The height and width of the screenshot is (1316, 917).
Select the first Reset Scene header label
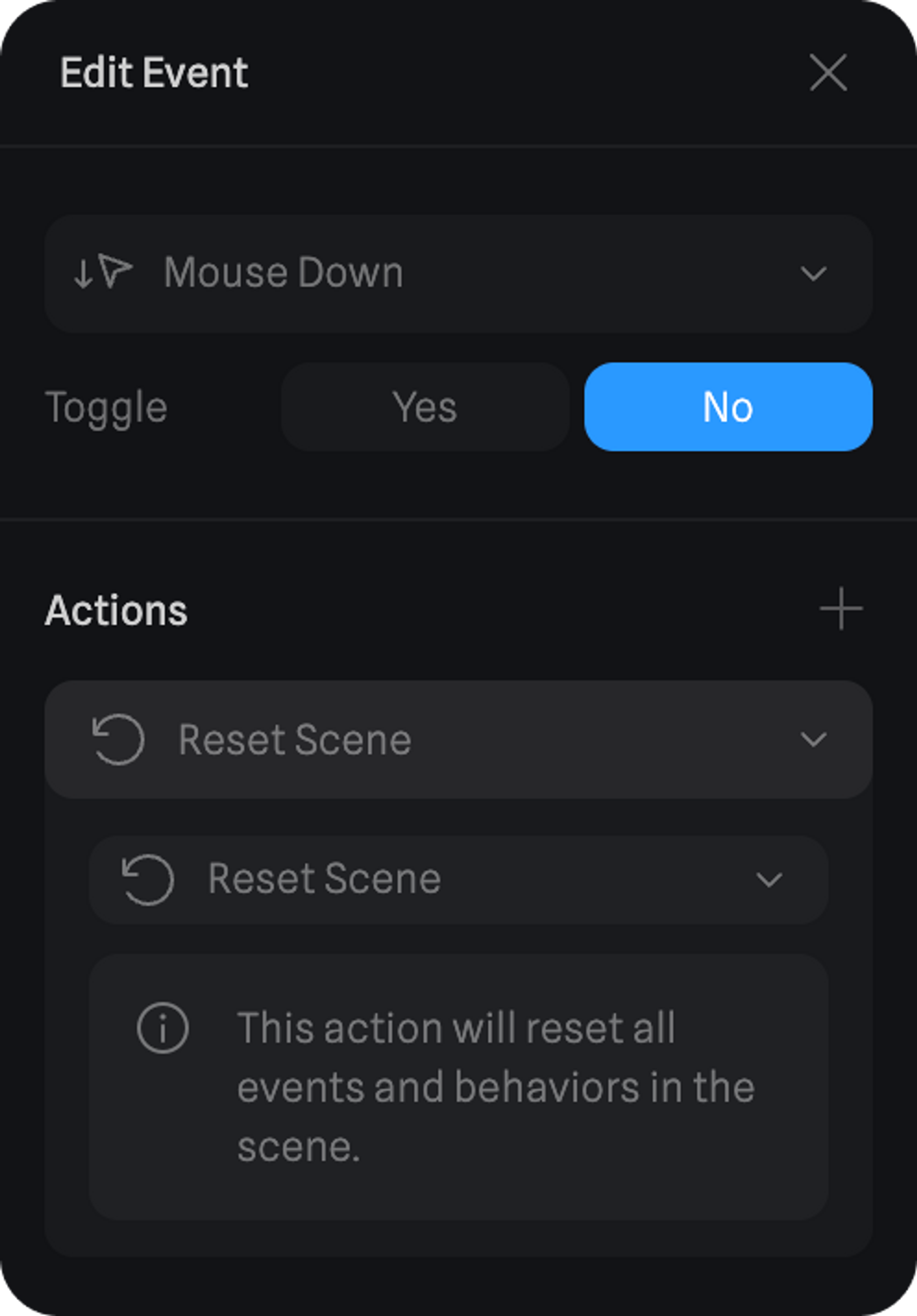295,740
